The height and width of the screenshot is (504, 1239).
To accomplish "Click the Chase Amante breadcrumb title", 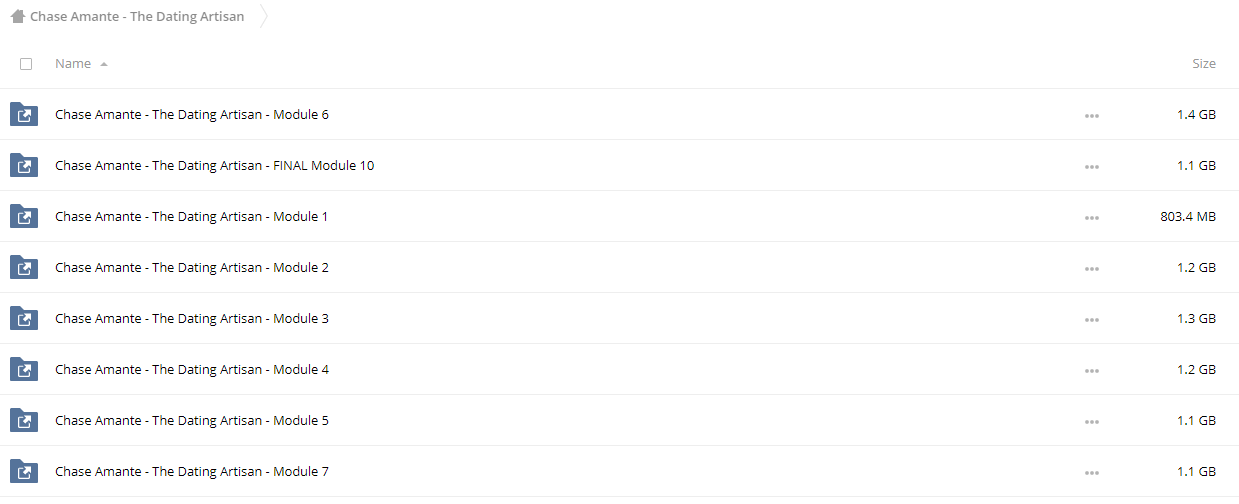I will (x=137, y=16).
